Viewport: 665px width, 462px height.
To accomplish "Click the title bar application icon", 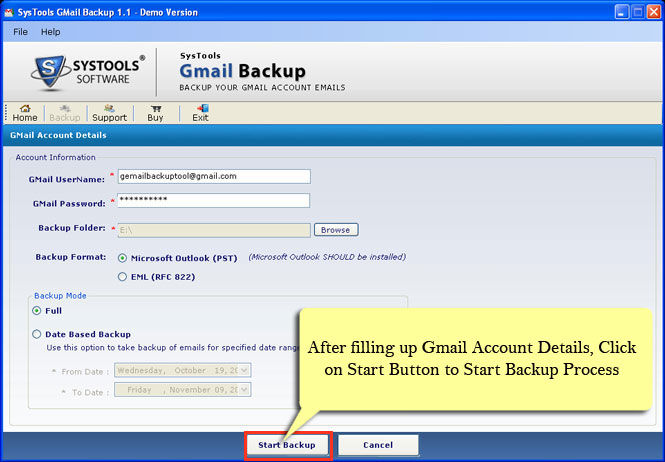I will coord(9,12).
